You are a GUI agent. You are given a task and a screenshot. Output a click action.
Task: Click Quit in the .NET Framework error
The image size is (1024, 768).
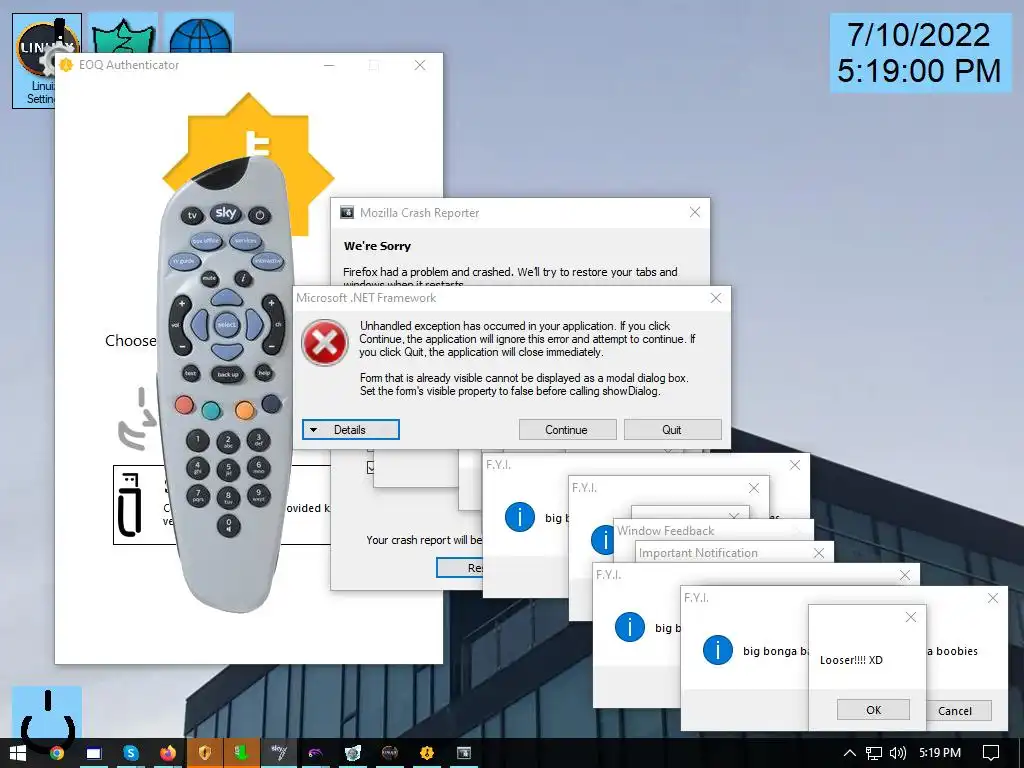(672, 430)
